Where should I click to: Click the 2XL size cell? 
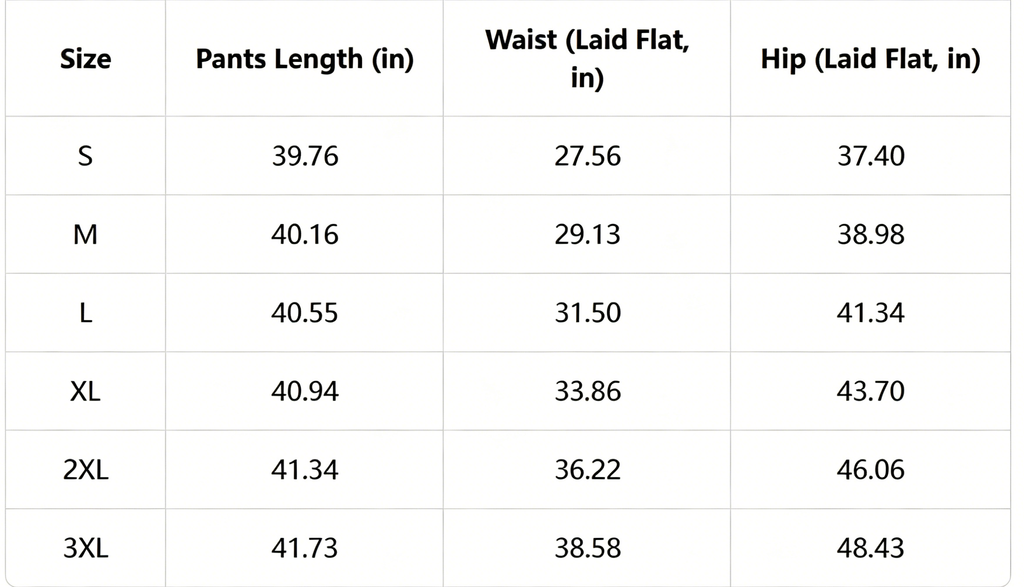point(86,469)
